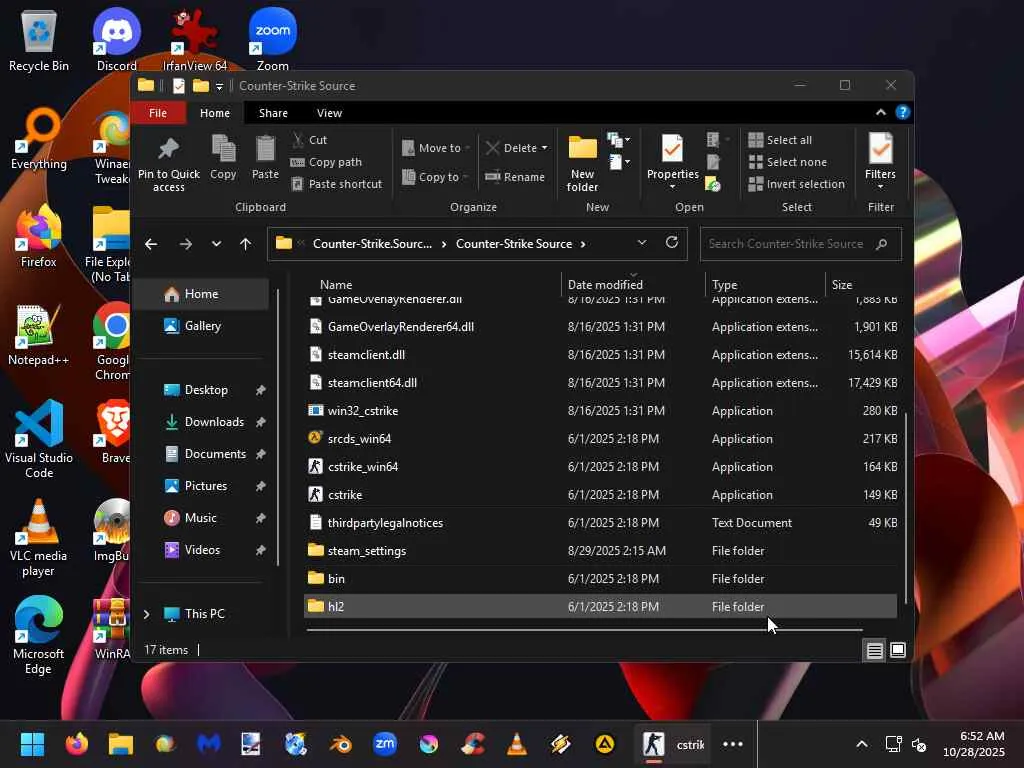Viewport: 1024px width, 768px height.
Task: Open Pictures in quick access
Action: tap(206, 486)
